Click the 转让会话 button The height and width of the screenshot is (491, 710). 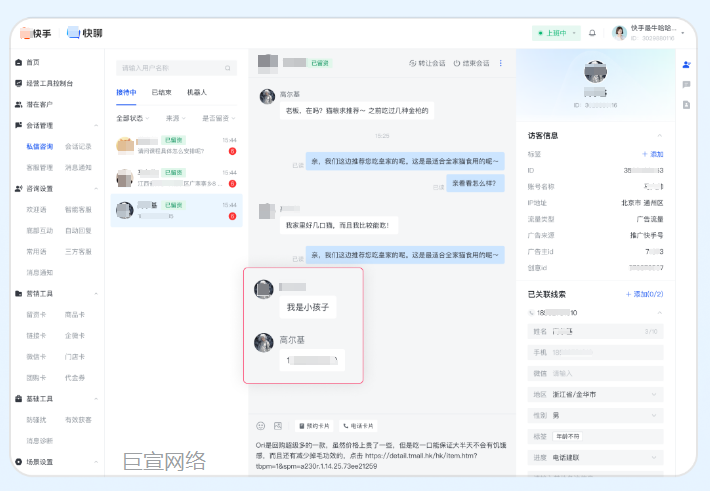tap(427, 63)
